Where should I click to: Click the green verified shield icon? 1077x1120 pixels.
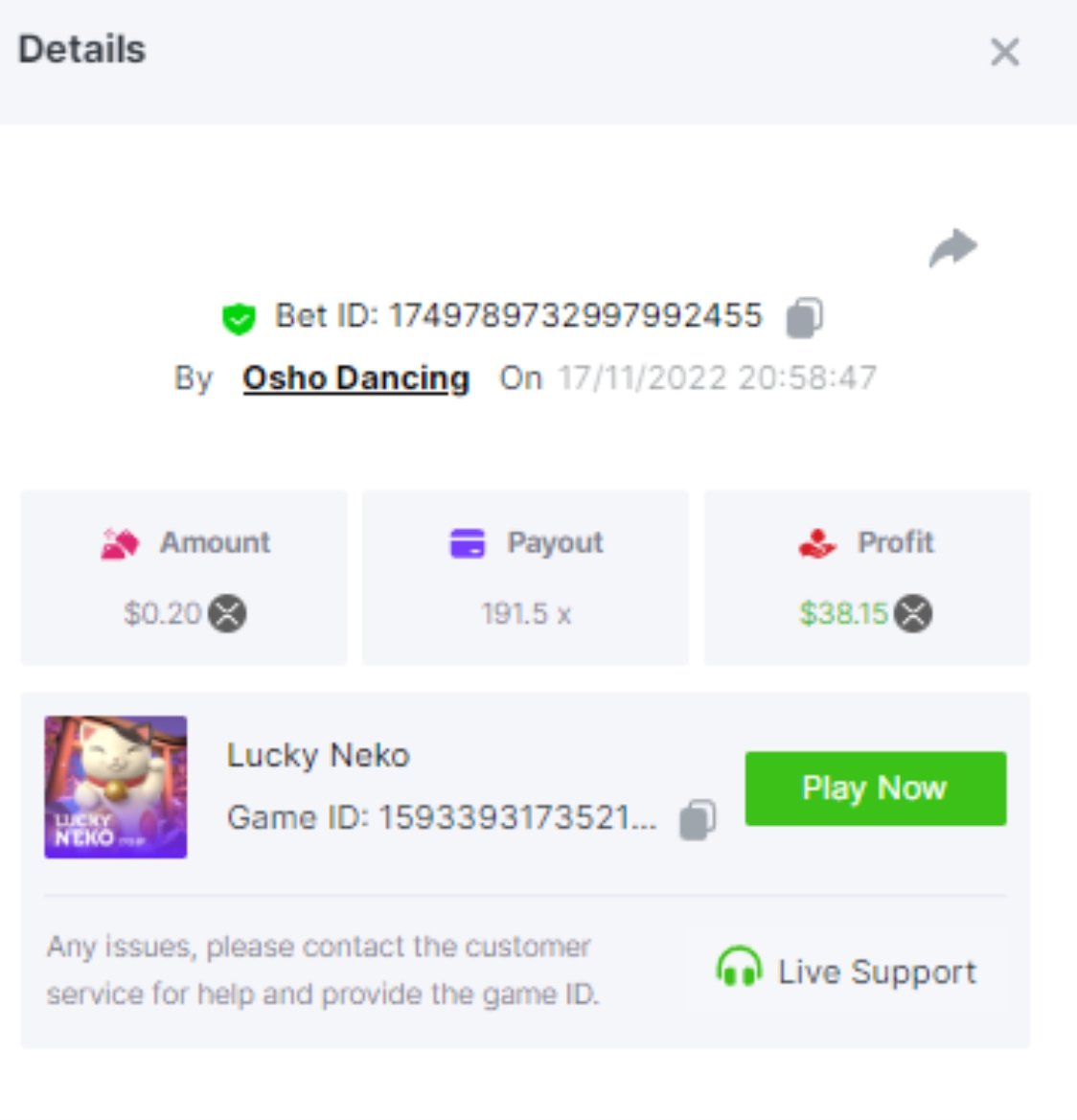(239, 318)
